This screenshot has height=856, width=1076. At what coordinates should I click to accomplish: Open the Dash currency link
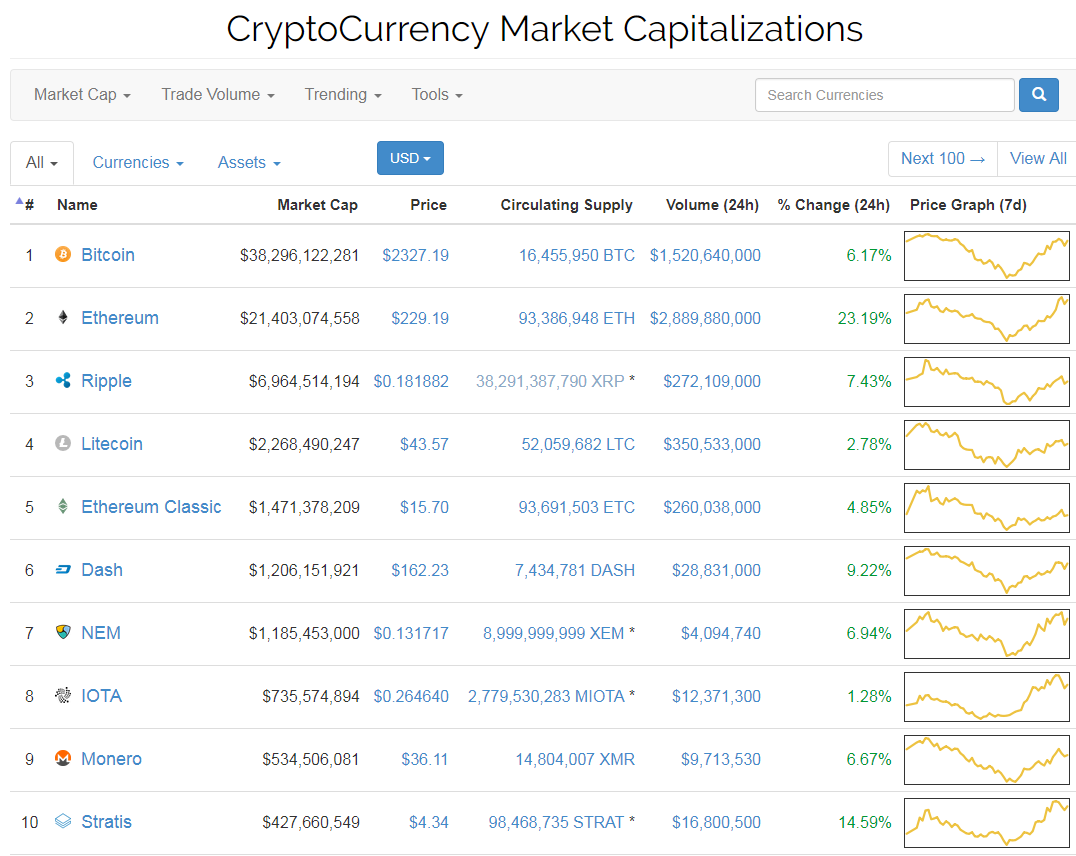point(102,570)
